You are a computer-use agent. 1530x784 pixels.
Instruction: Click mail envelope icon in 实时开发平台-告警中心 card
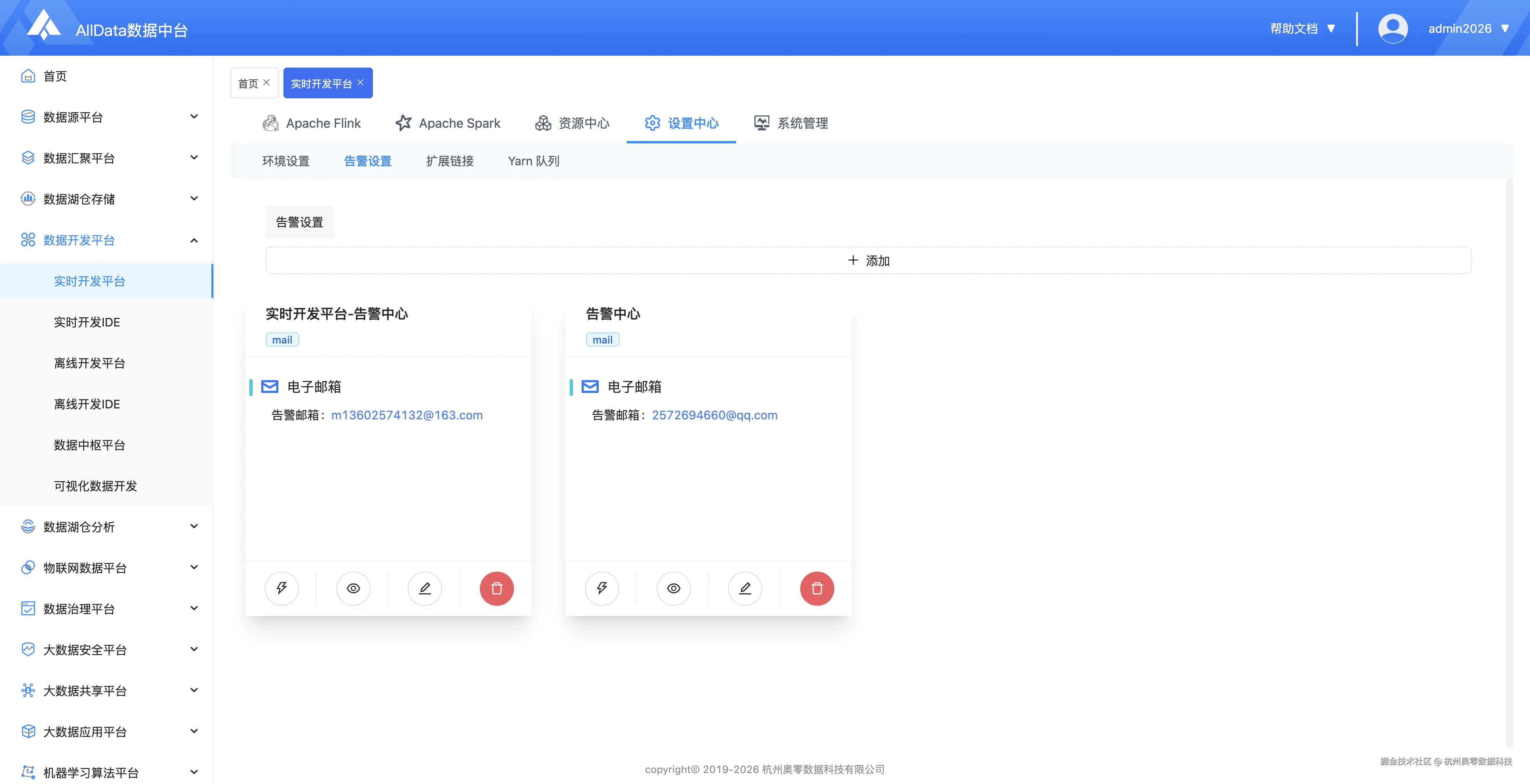click(270, 387)
